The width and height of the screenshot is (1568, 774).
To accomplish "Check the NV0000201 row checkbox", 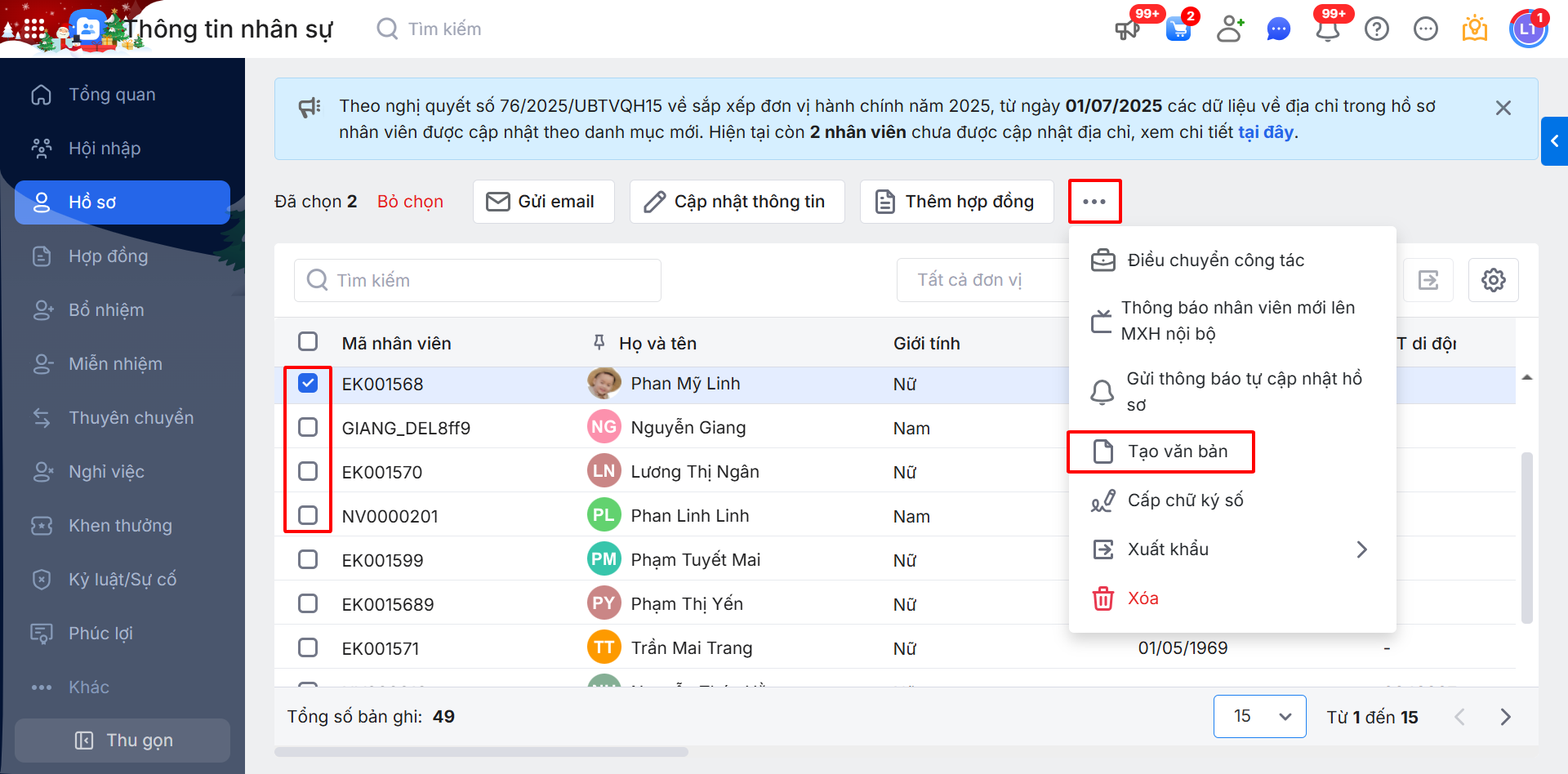I will tap(308, 516).
